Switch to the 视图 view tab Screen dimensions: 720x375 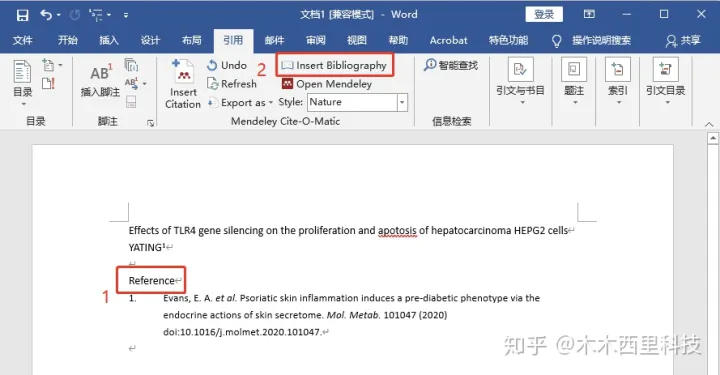pos(357,40)
